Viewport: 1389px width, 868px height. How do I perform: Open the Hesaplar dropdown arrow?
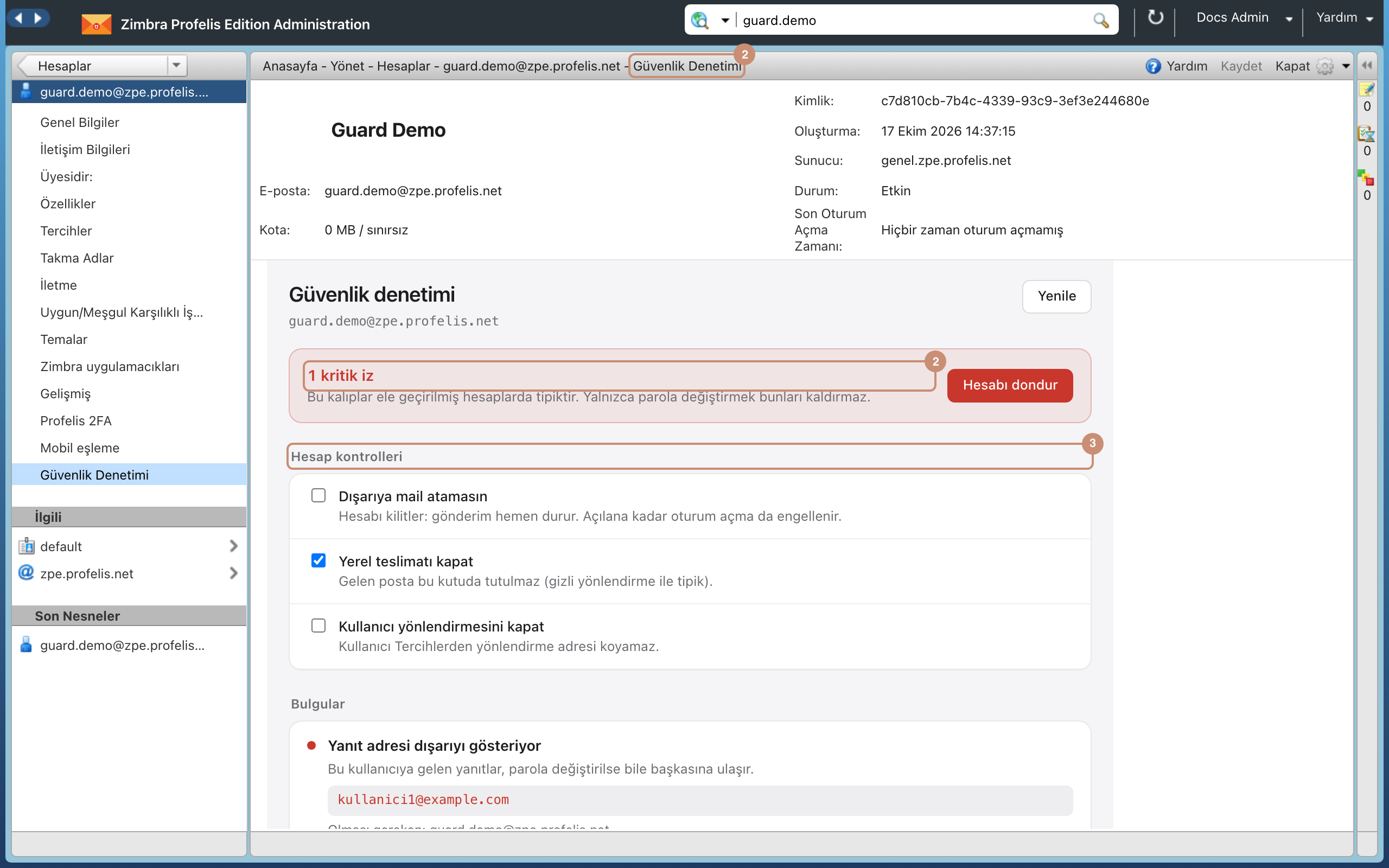tap(177, 66)
